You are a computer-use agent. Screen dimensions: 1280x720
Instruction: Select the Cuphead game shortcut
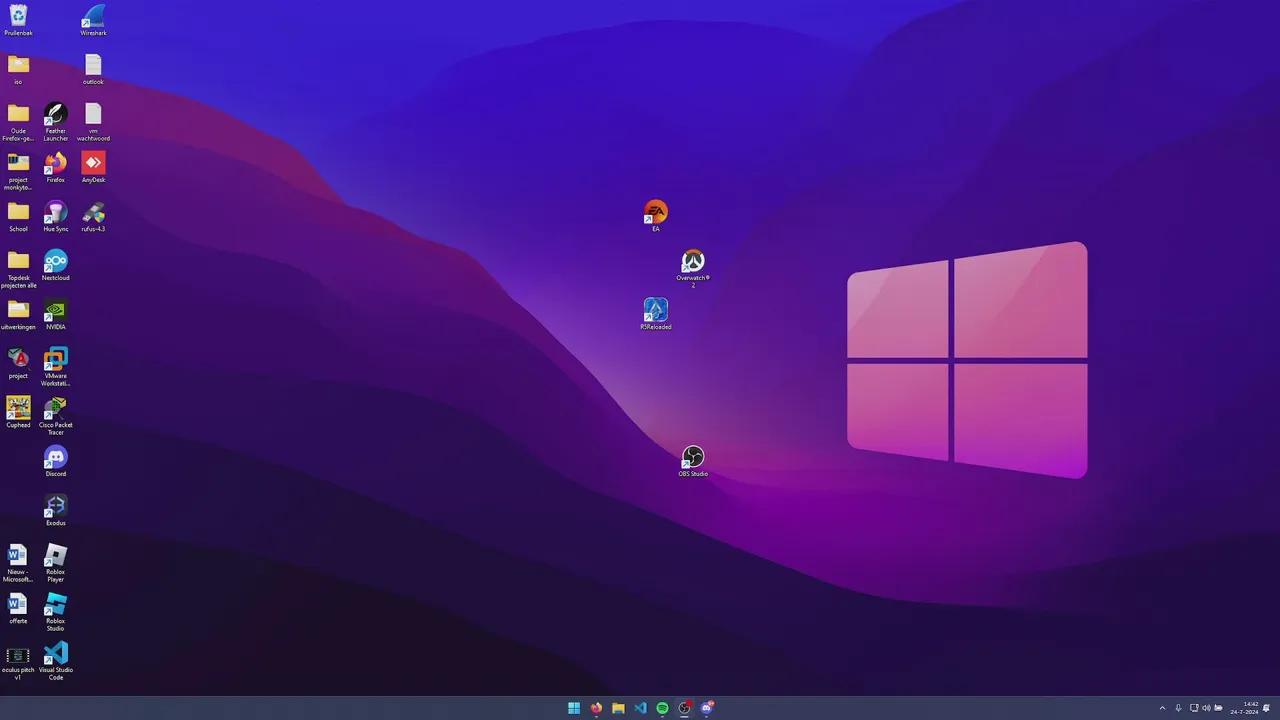[18, 412]
